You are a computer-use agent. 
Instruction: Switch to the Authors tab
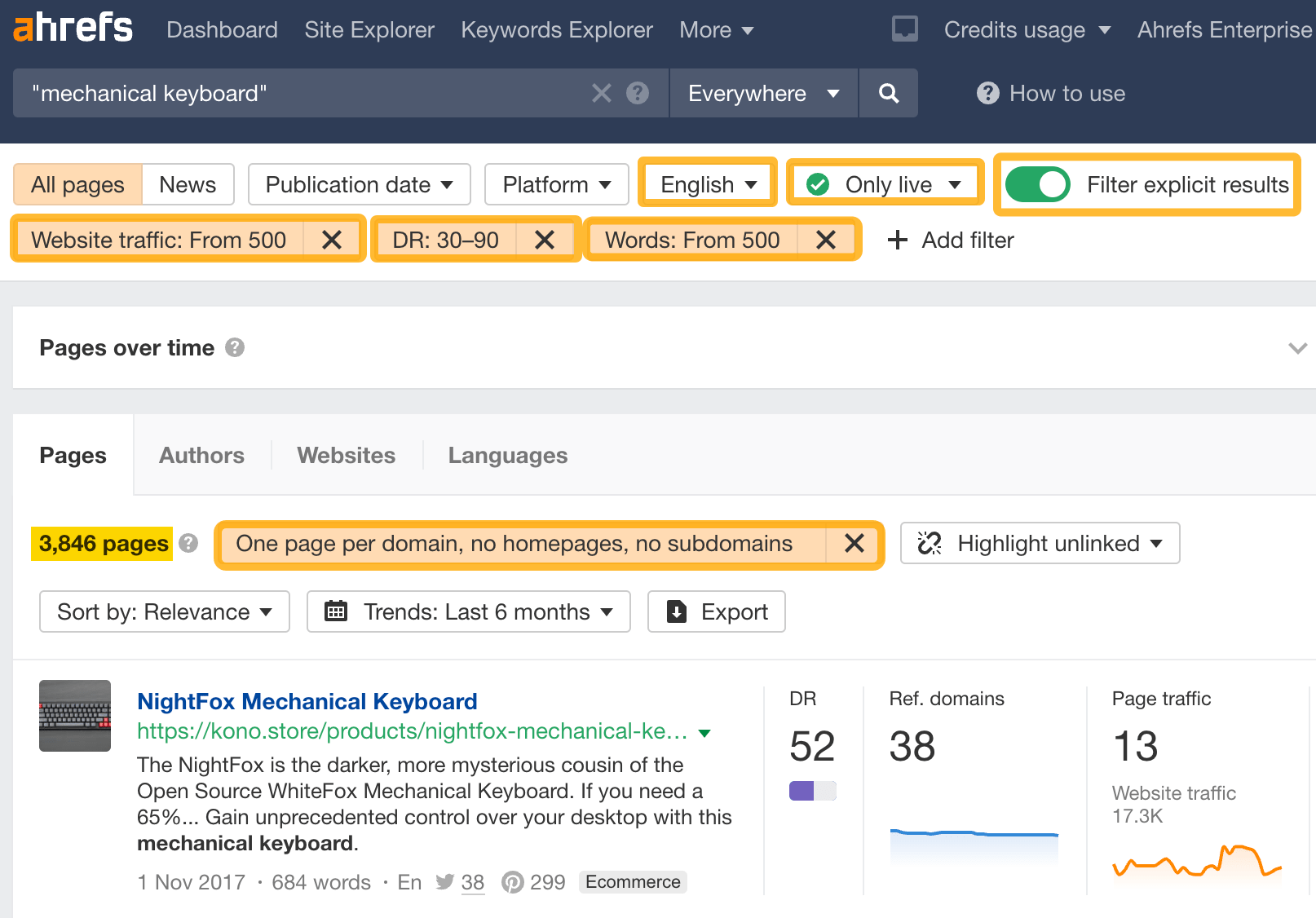[201, 455]
